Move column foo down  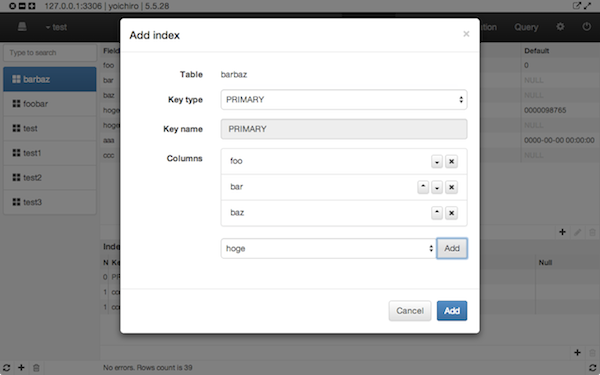tap(437, 161)
